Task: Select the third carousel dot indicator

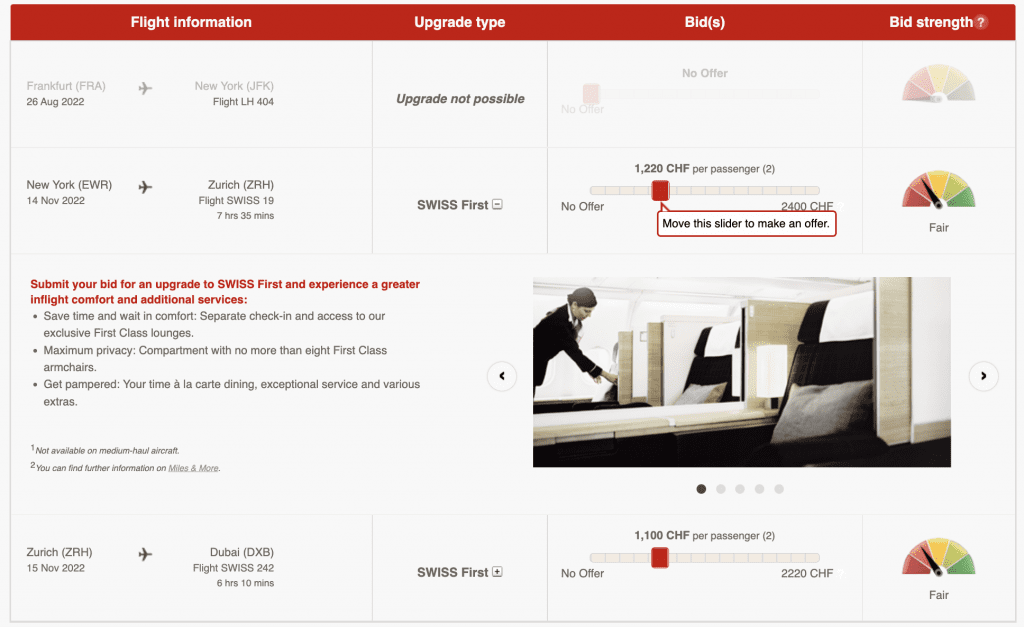Action: click(740, 489)
